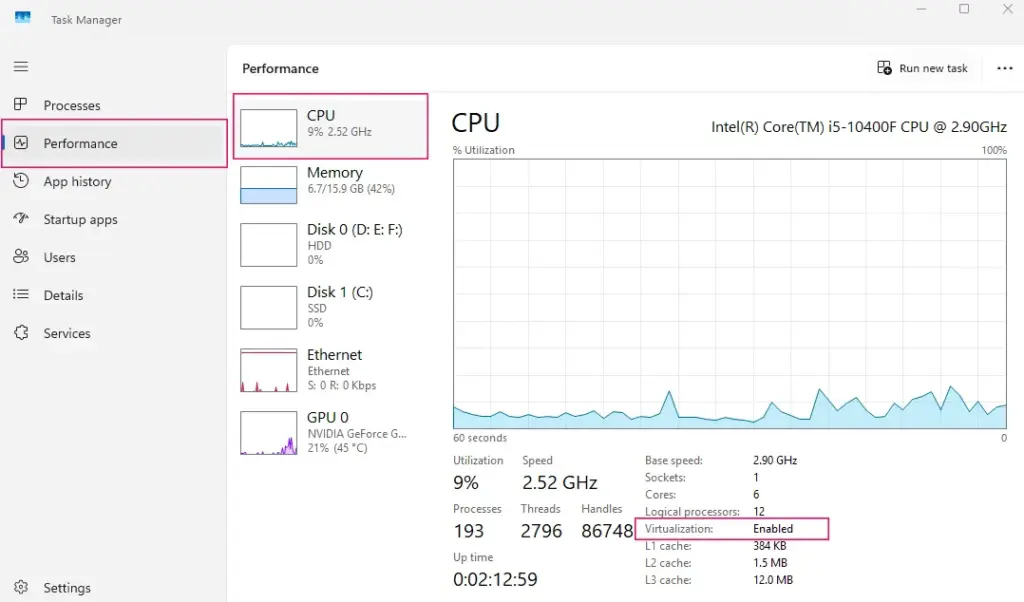Maximize the Task Manager window
This screenshot has height=602, width=1024.
pyautogui.click(x=964, y=9)
